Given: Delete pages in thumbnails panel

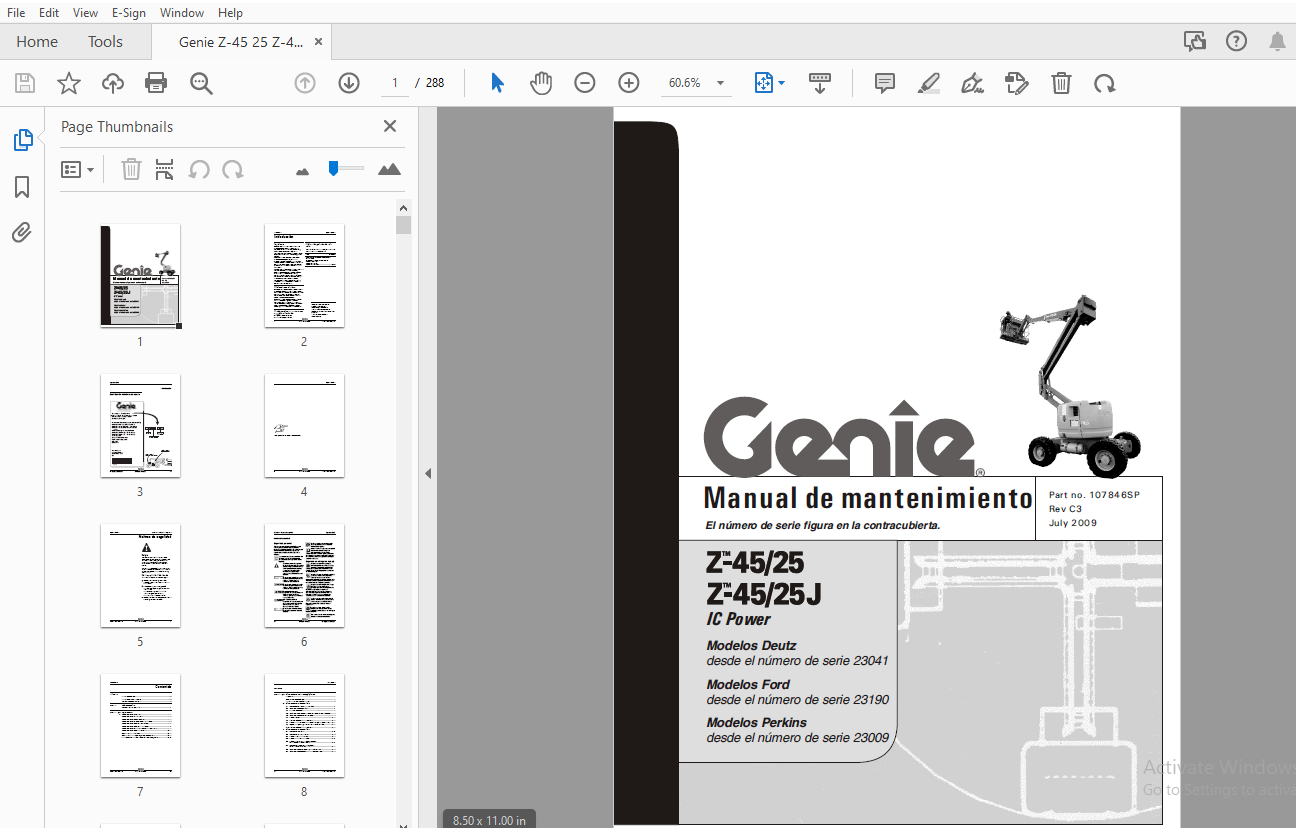Looking at the screenshot, I should [x=131, y=169].
